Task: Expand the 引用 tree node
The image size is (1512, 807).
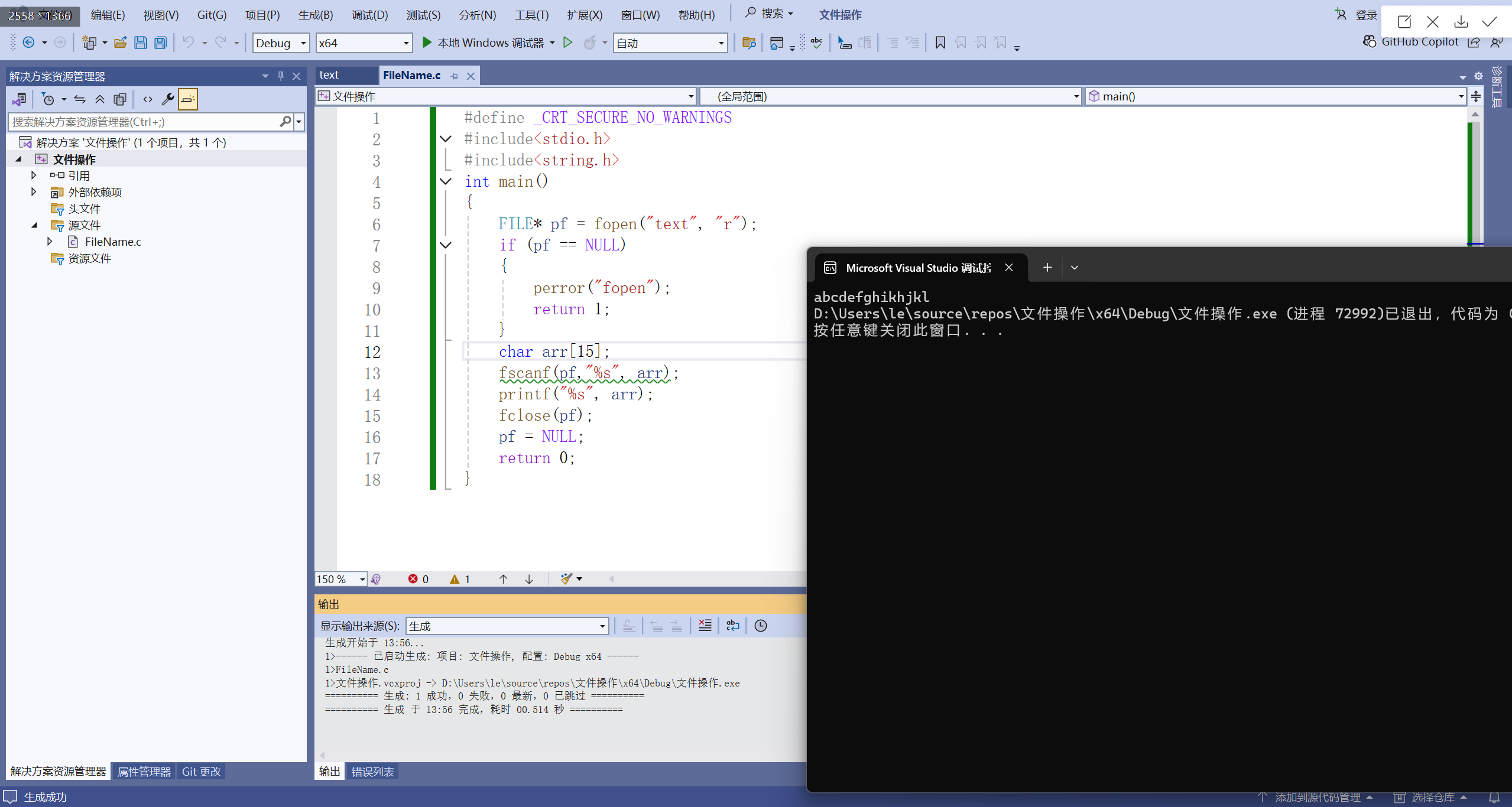Action: 34,175
